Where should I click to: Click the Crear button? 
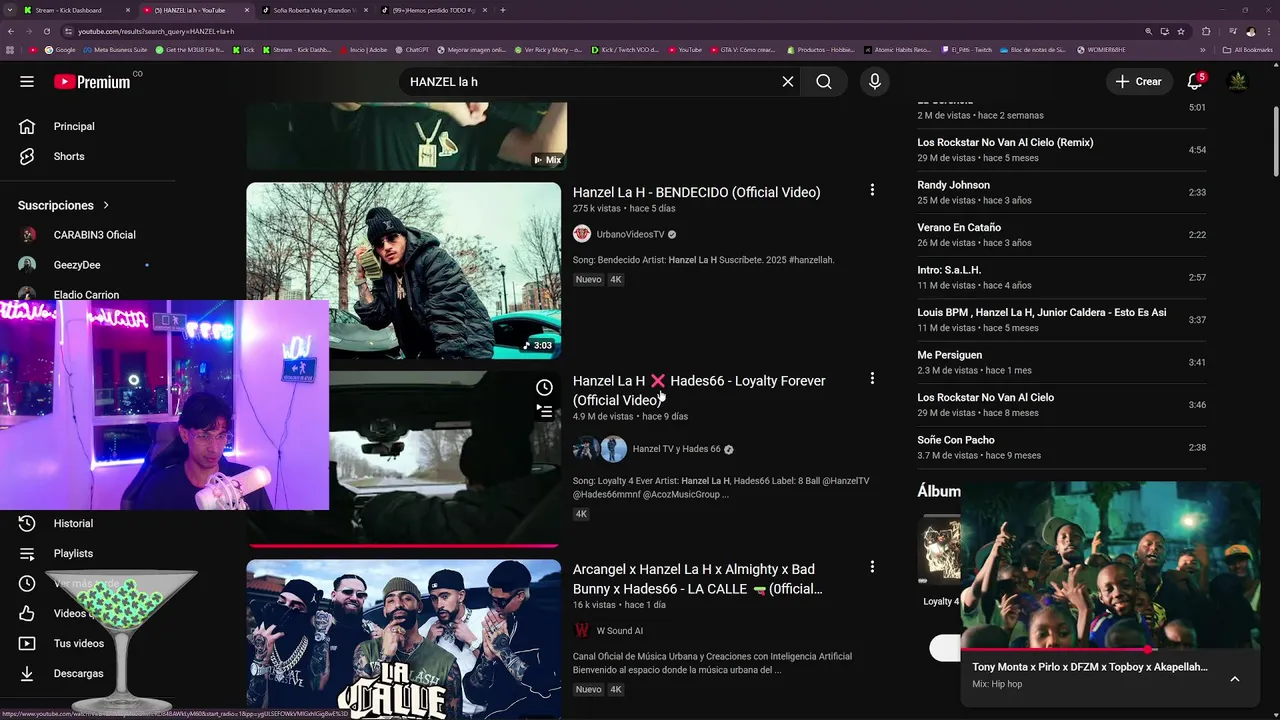pyautogui.click(x=1138, y=82)
